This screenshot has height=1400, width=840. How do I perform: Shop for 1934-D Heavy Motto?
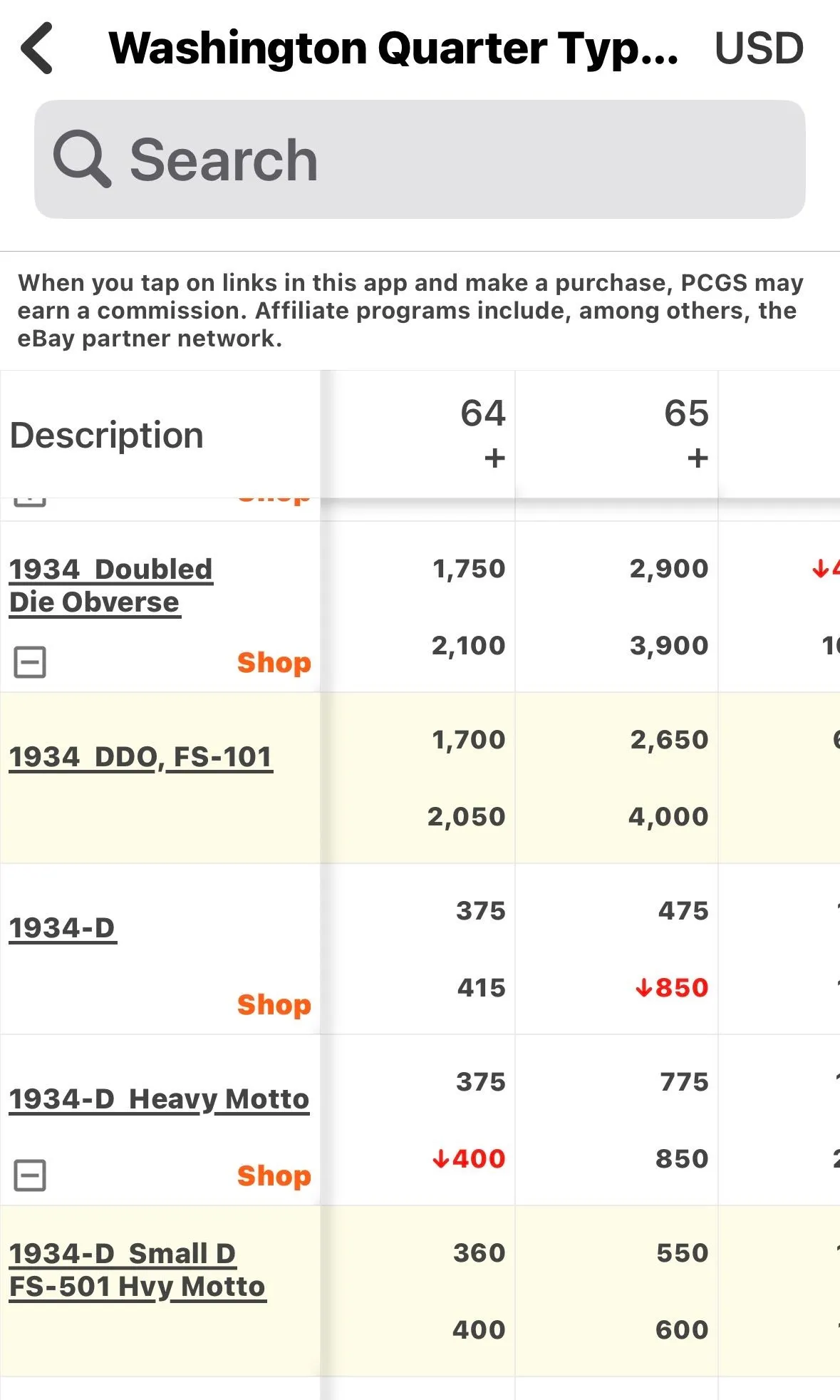pyautogui.click(x=274, y=1175)
